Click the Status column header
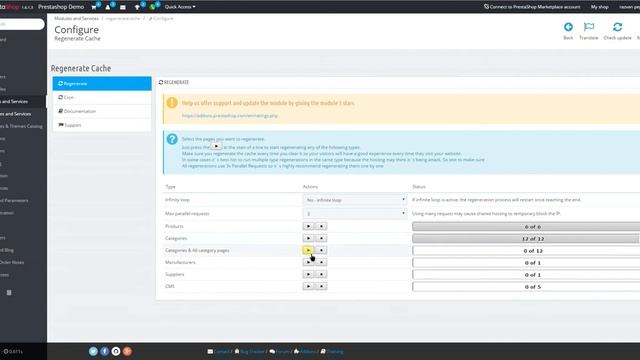The height and width of the screenshot is (360, 640). 419,187
